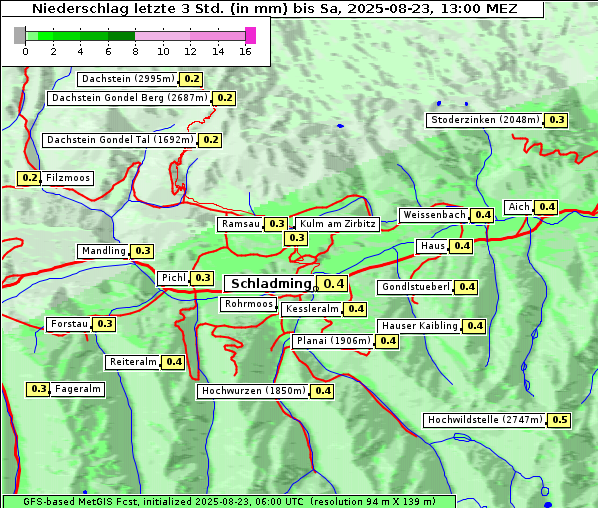This screenshot has width=598, height=508.
Task: Click the Reiteralm 0.4 value box
Action: tap(174, 362)
